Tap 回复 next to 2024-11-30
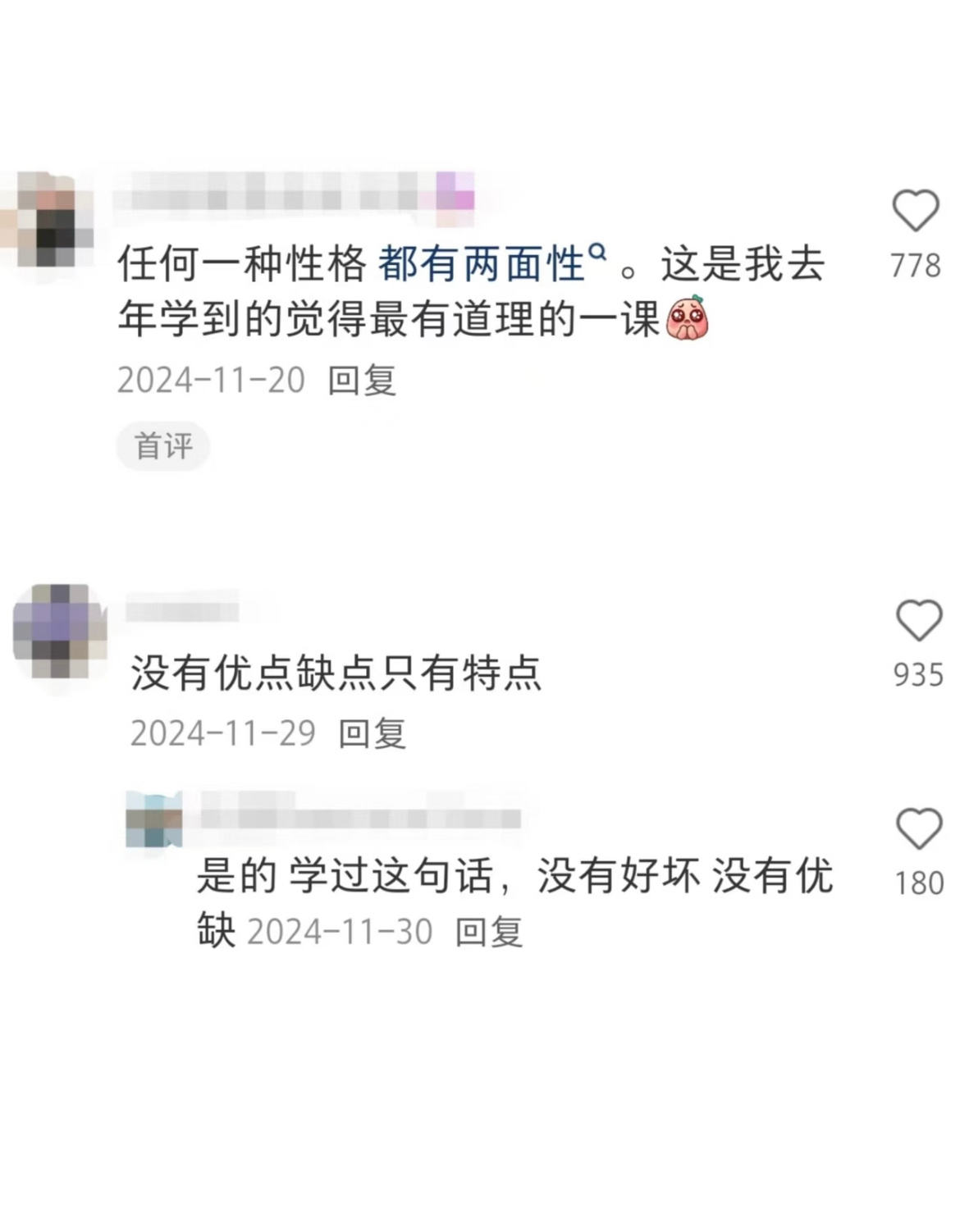The image size is (960, 1232). [489, 932]
